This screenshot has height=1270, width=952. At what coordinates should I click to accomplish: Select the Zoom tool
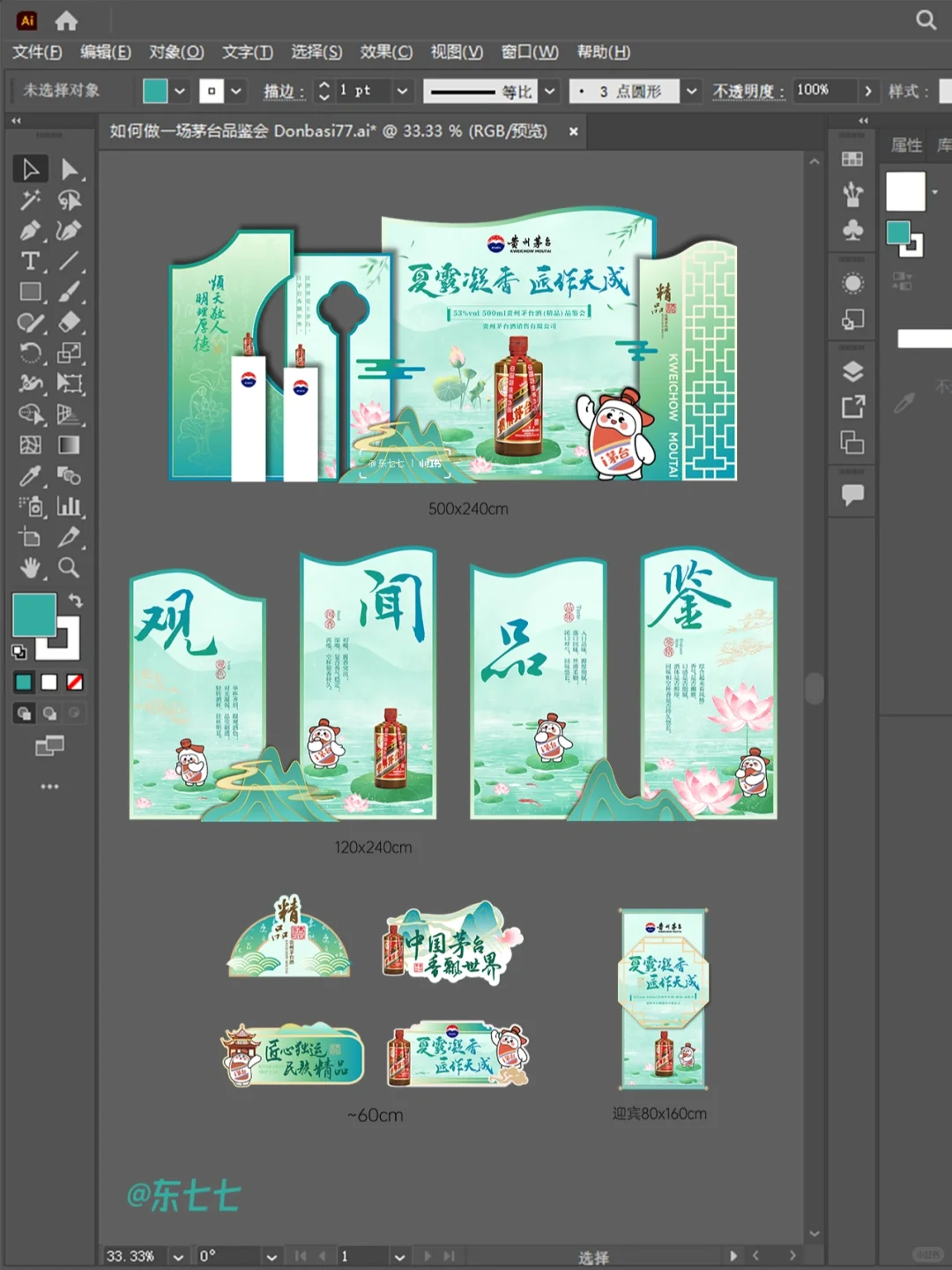(x=69, y=567)
